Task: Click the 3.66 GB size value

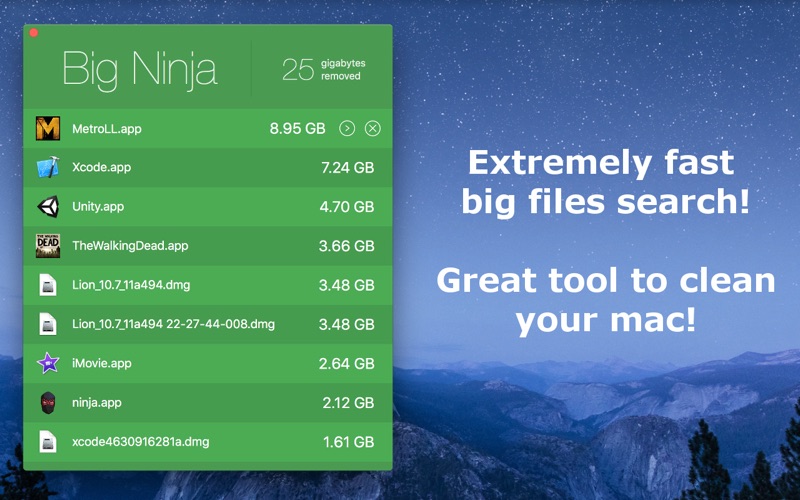Action: (x=346, y=246)
